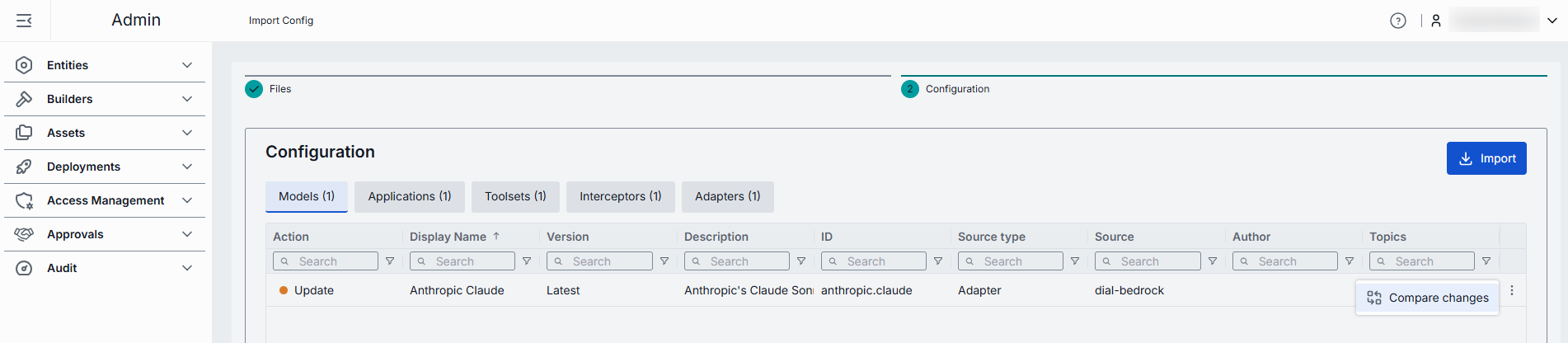
Task: Expand the Access Management section
Action: click(x=105, y=200)
